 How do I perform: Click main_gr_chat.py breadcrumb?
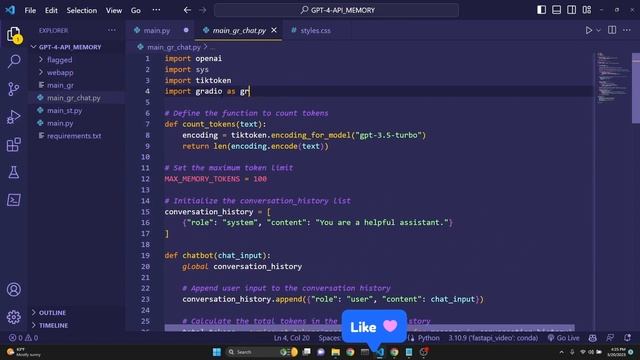pyautogui.click(x=174, y=47)
